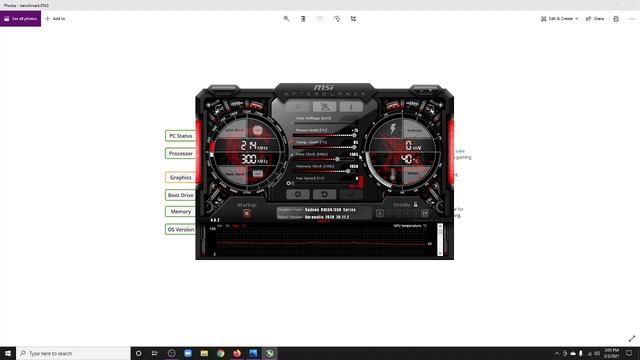640x360 pixels.
Task: Open Task View on the taskbar
Action: pos(155,353)
